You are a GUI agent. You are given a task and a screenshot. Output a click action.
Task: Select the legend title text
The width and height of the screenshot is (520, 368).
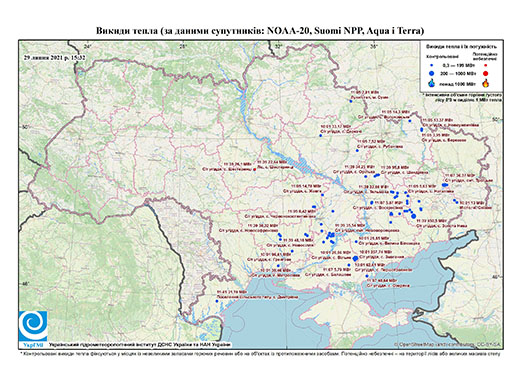coord(462,47)
